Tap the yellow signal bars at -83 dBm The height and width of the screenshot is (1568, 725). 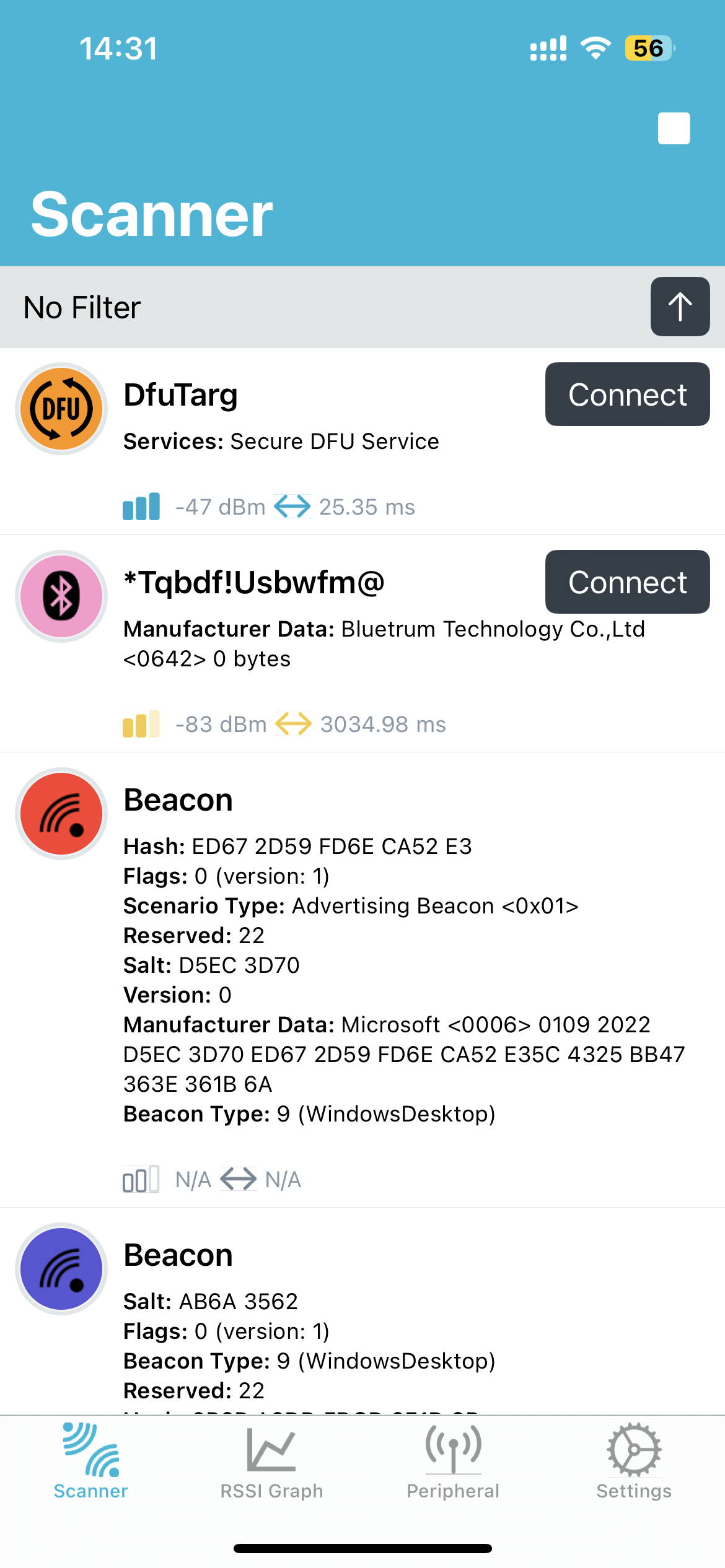click(141, 724)
